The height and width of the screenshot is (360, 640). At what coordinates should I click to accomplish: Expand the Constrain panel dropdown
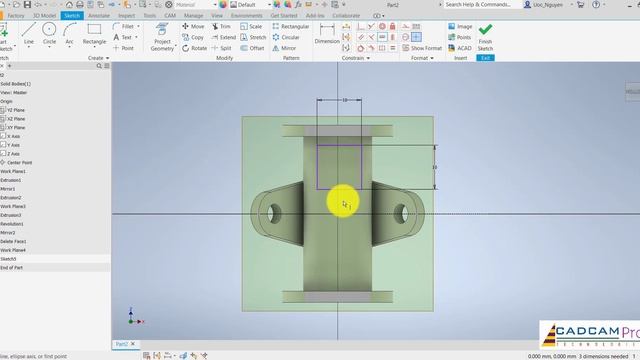click(x=356, y=58)
